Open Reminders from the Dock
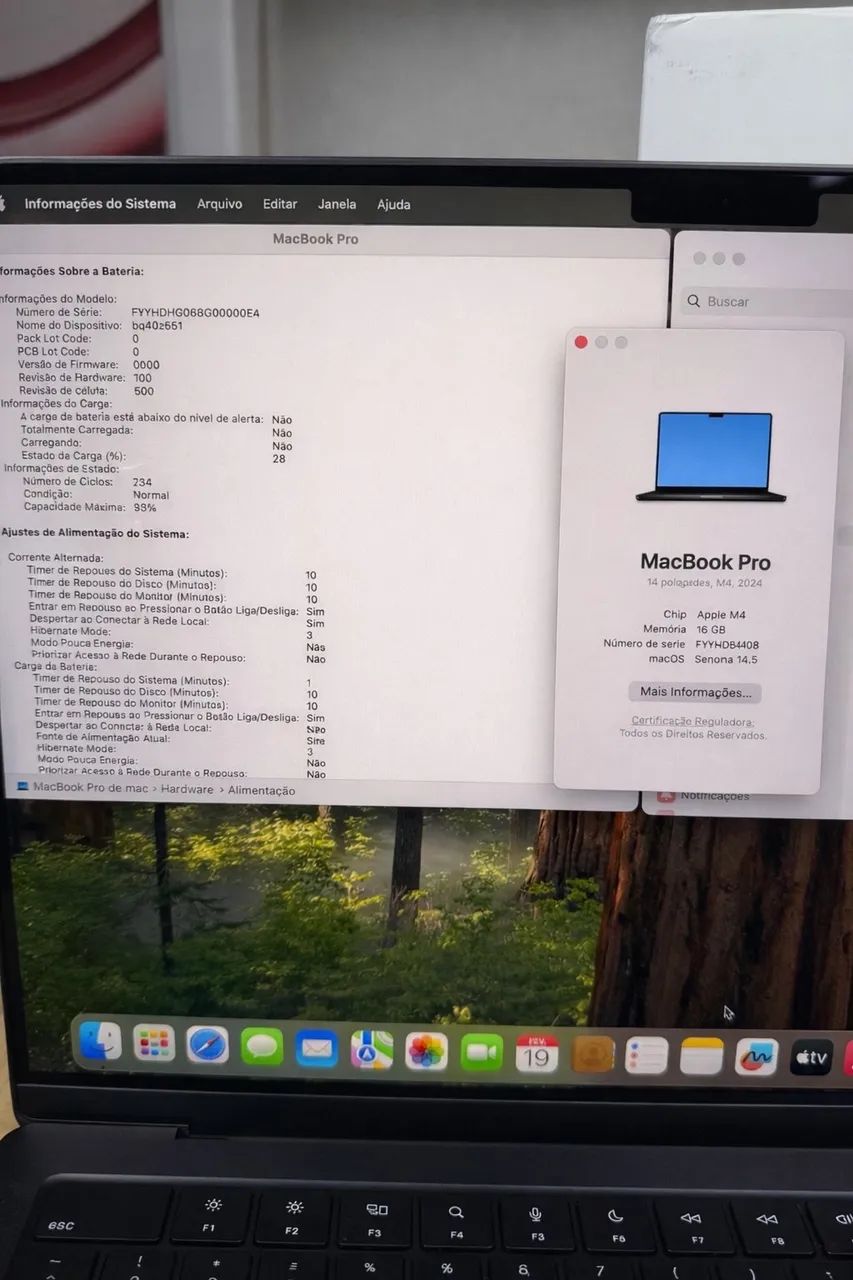 click(x=647, y=1055)
